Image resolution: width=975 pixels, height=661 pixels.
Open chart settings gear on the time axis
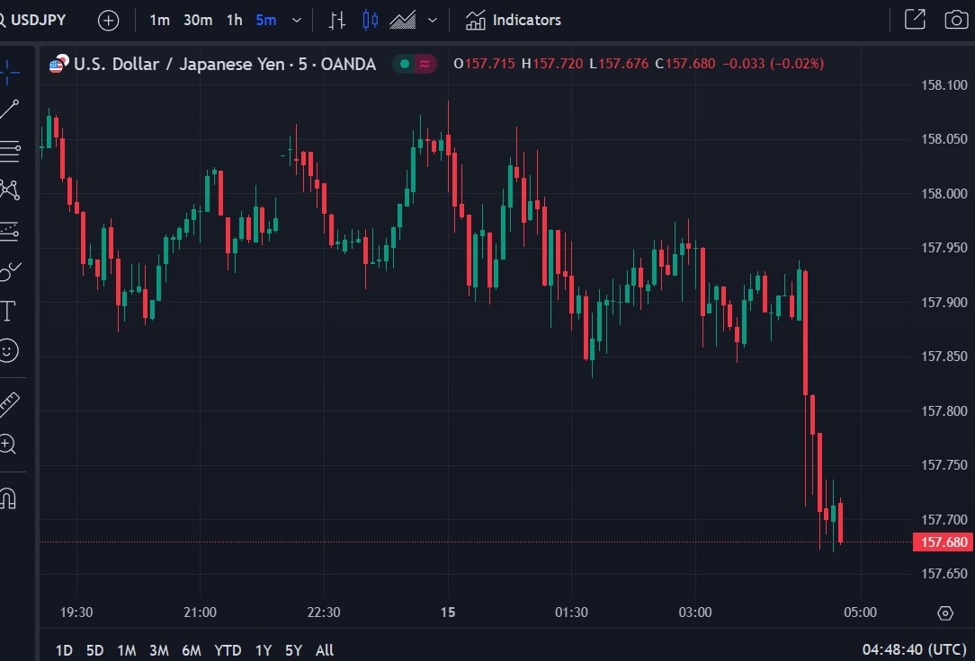(x=945, y=613)
